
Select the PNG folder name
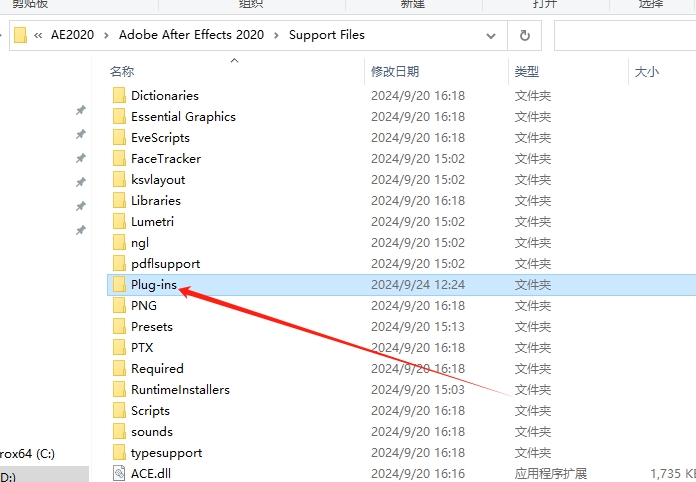pos(144,305)
